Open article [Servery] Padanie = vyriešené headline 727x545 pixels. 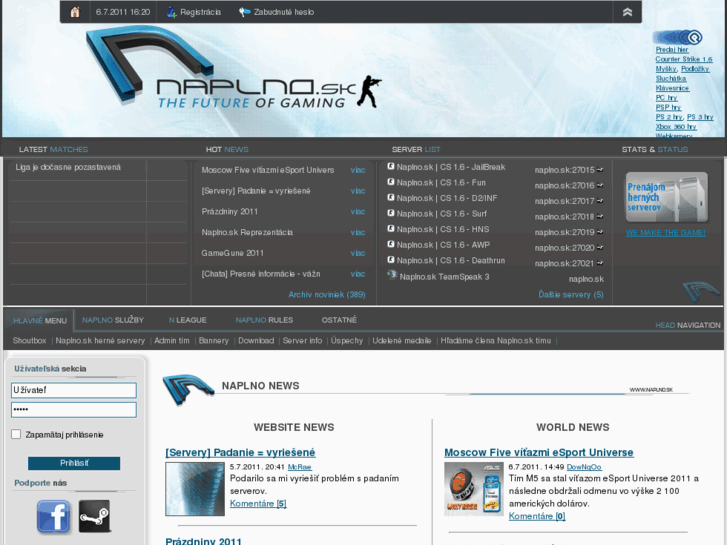coord(240,452)
